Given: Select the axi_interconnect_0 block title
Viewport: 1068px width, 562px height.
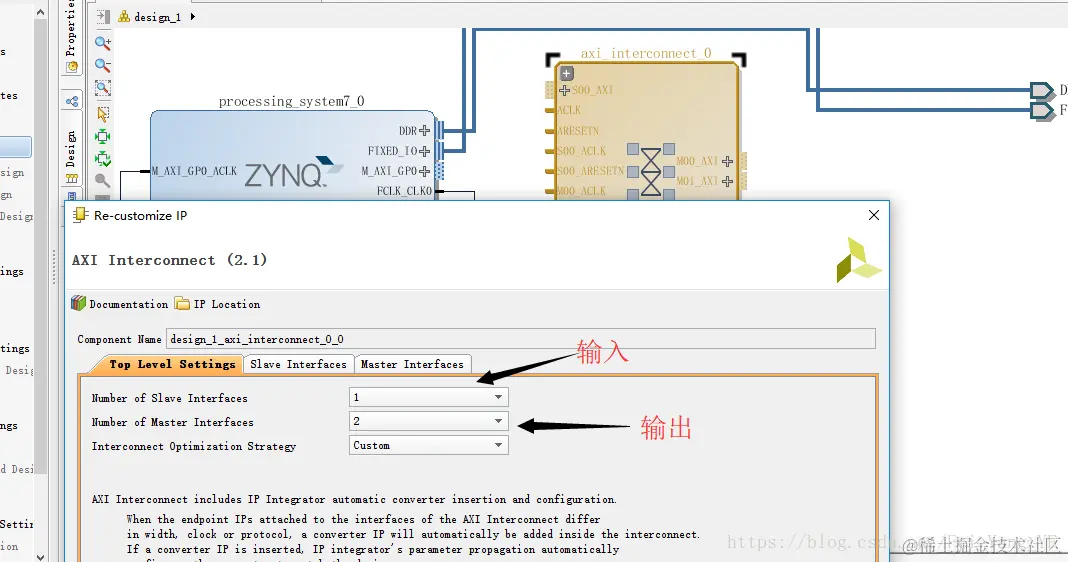Looking at the screenshot, I should (646, 53).
